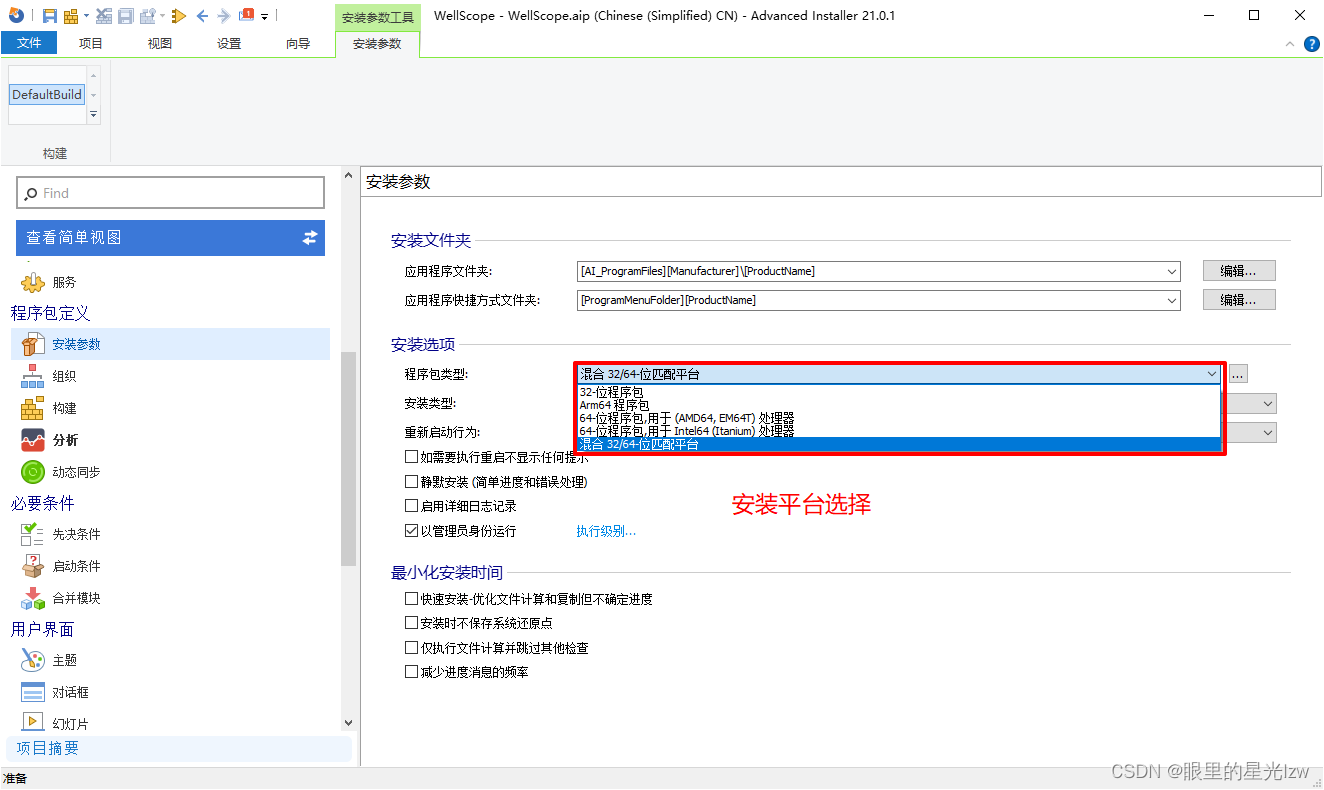Select the DefaultBuild item in the builds gallery
The width and height of the screenshot is (1324, 790).
47,95
